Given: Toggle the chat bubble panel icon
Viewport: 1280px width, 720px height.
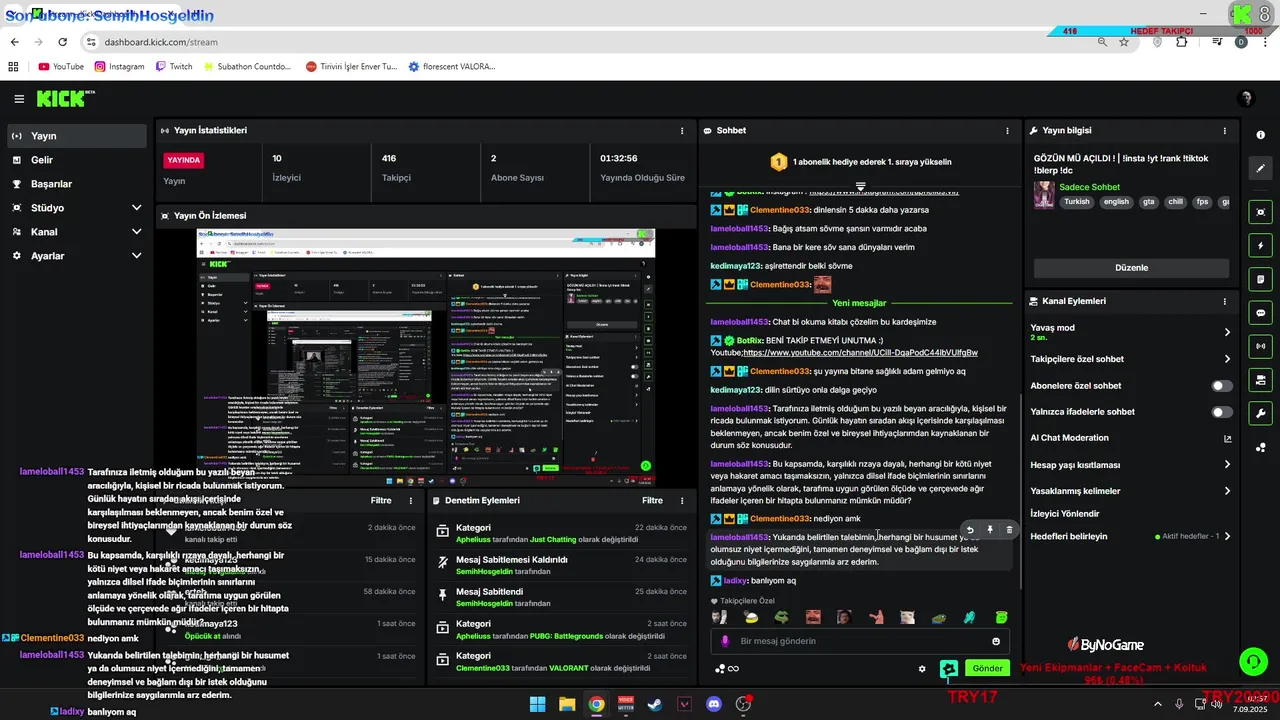Looking at the screenshot, I should (1260, 313).
